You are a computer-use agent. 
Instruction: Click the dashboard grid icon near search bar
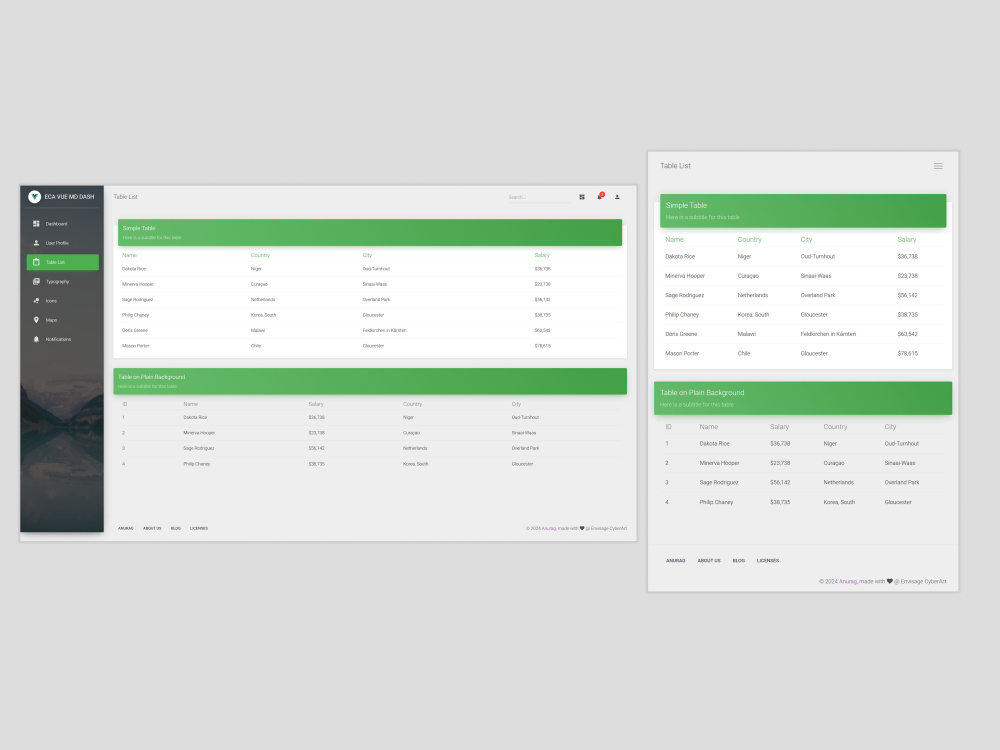(582, 197)
